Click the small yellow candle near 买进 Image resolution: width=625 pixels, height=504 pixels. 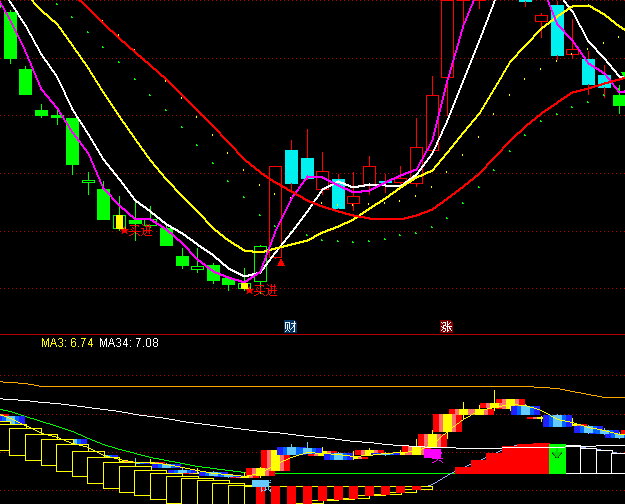click(119, 222)
